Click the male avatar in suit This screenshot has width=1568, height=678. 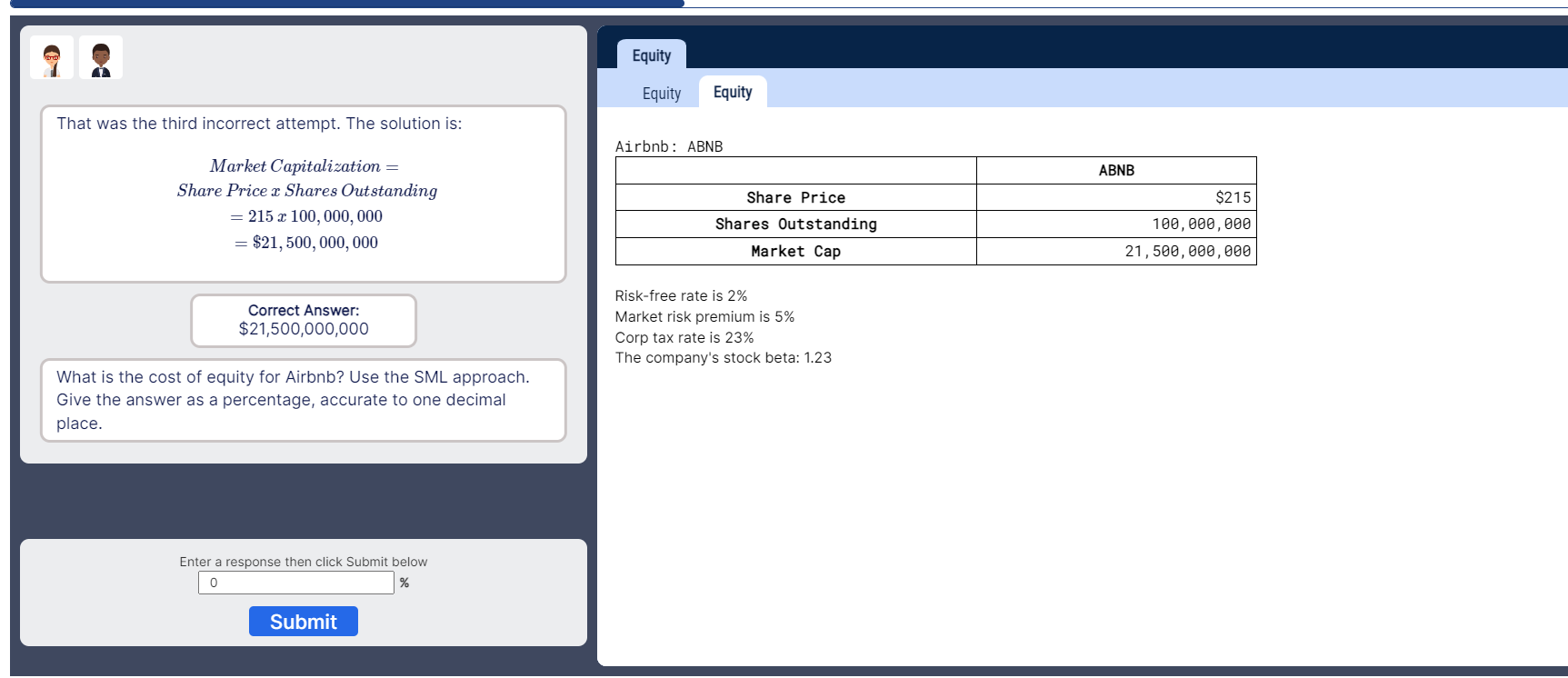101,57
